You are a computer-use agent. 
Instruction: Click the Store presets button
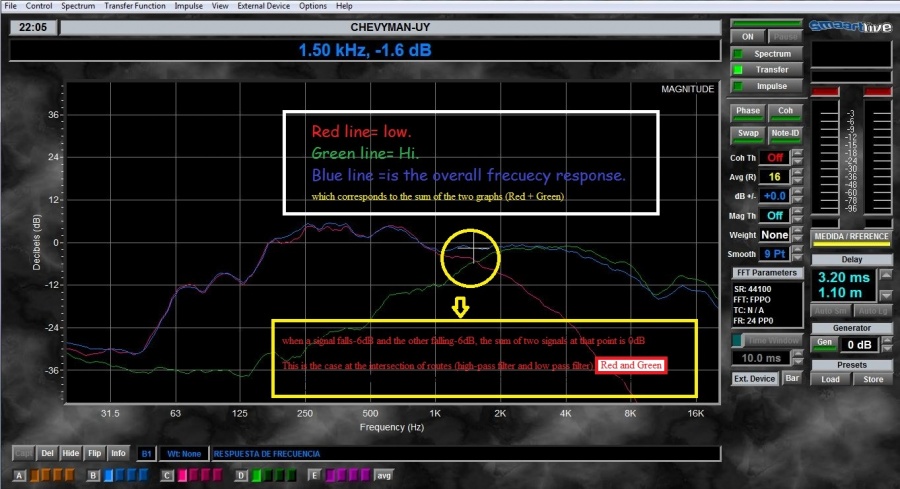coord(873,379)
